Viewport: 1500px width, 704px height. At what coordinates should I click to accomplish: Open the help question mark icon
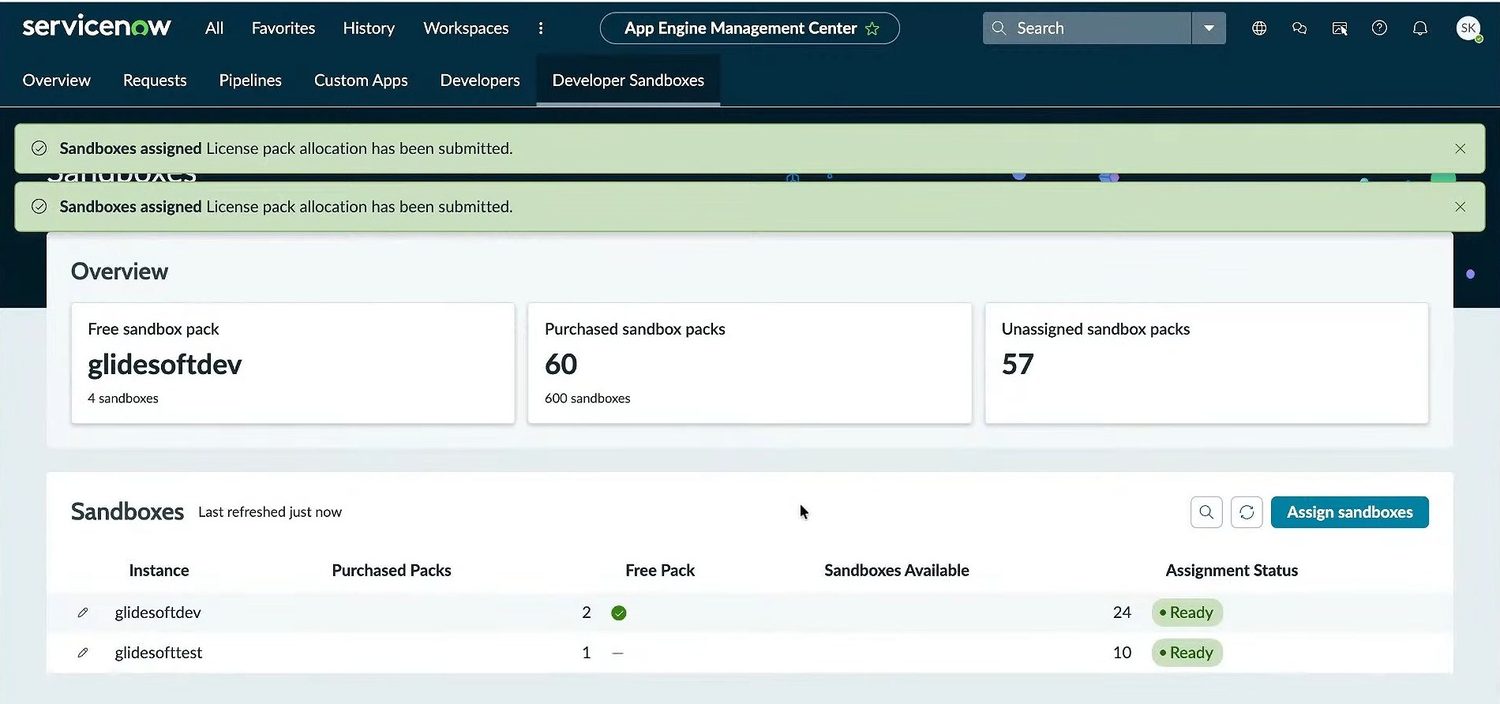click(x=1379, y=28)
